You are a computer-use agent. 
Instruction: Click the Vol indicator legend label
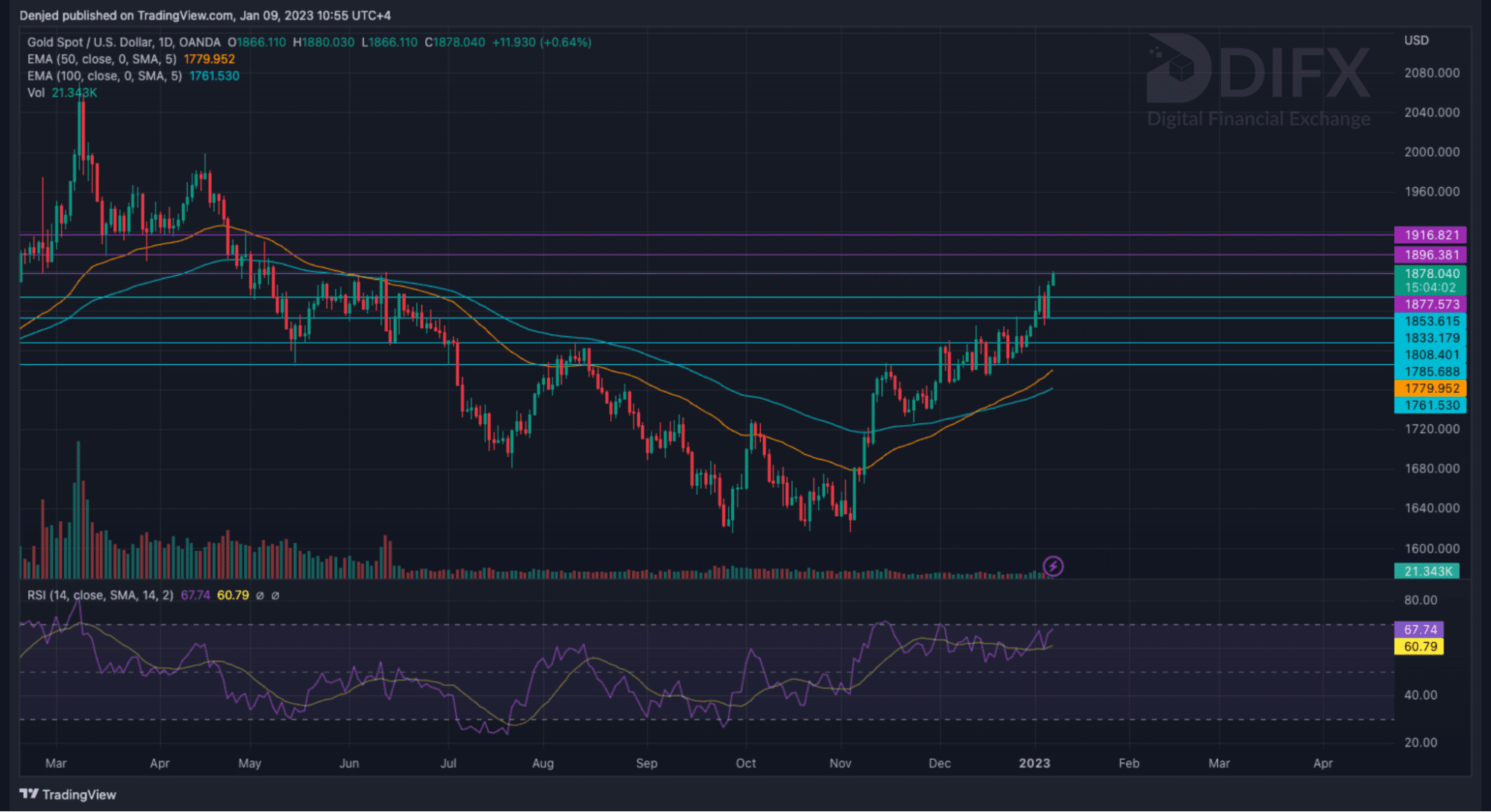coord(36,93)
